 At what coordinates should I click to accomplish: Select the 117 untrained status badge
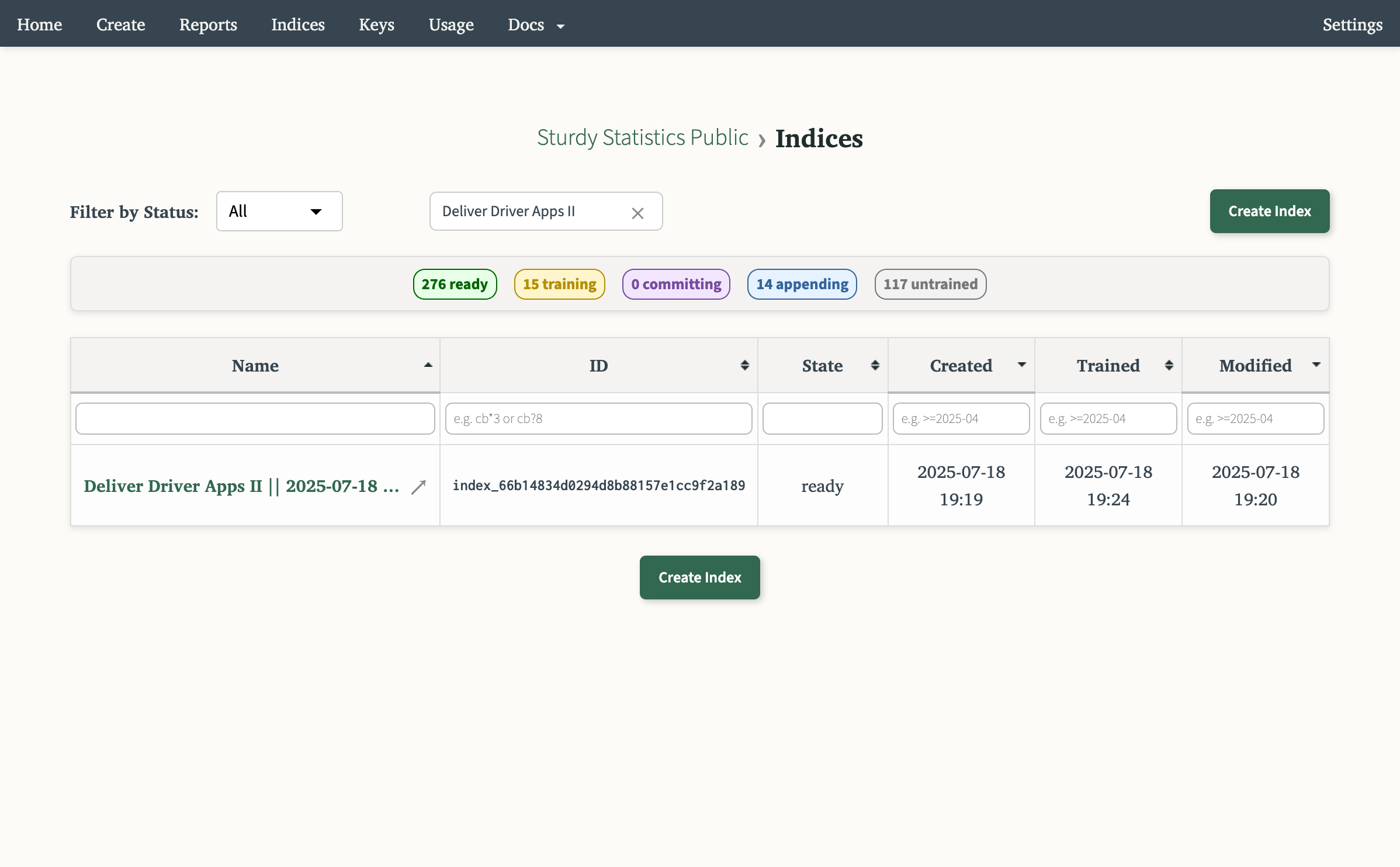pyautogui.click(x=930, y=284)
